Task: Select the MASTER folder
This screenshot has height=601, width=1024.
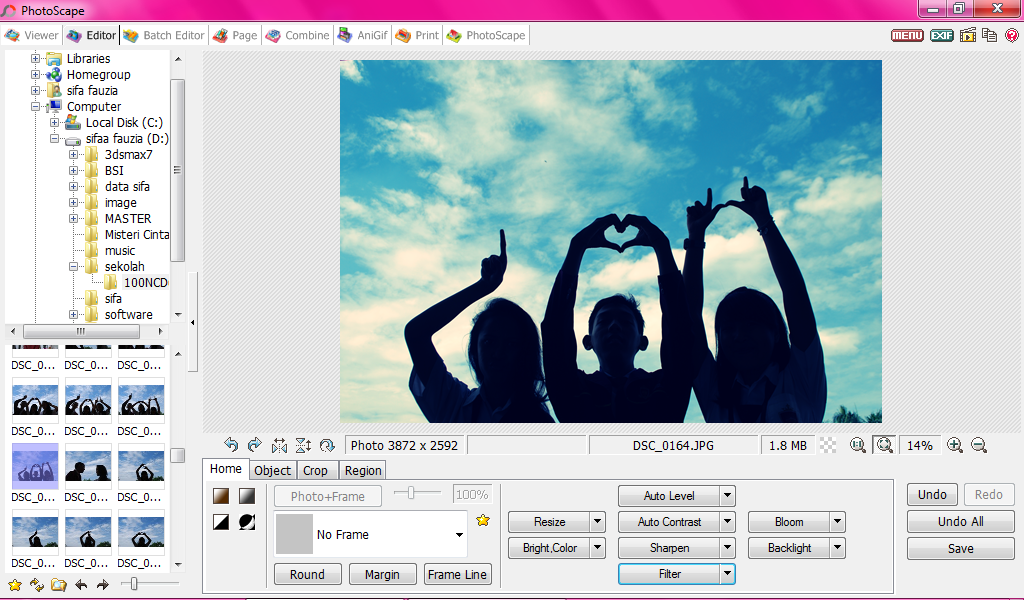Action: [x=128, y=218]
